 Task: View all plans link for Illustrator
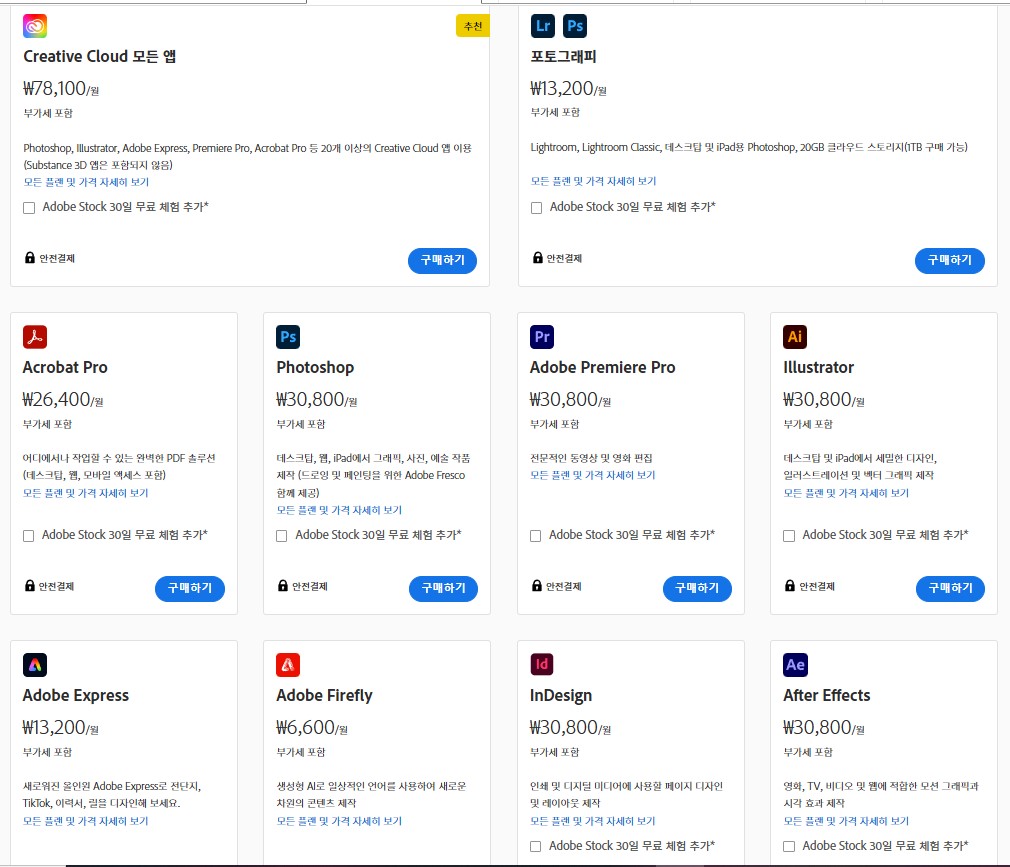[x=846, y=493]
